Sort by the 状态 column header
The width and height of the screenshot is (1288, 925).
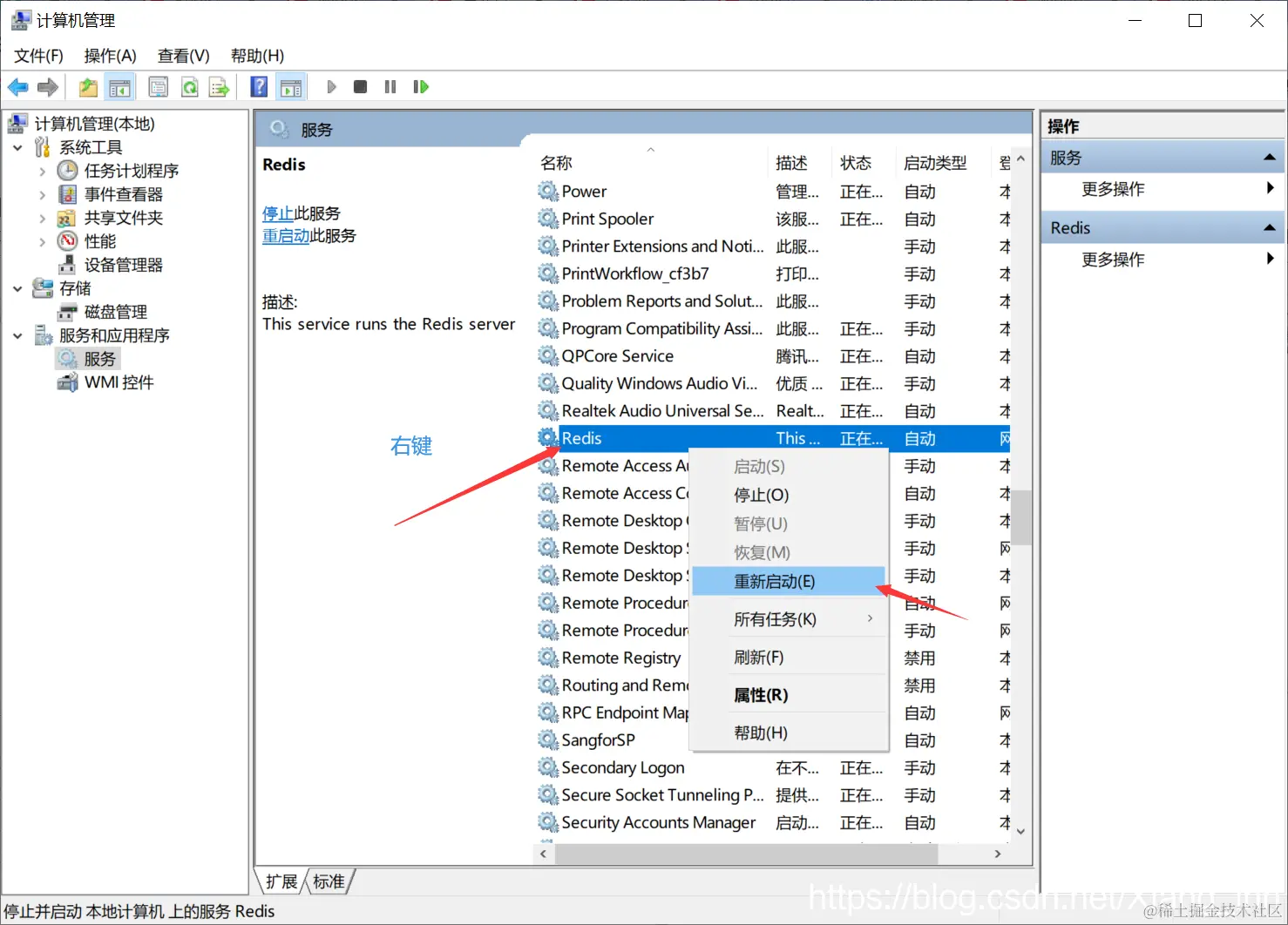point(864,163)
